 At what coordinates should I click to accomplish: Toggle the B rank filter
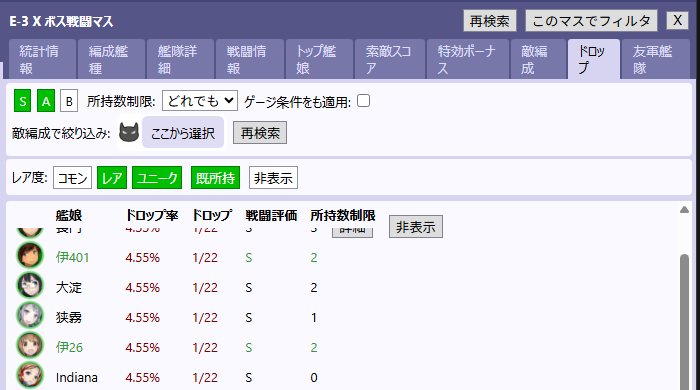pyautogui.click(x=69, y=100)
